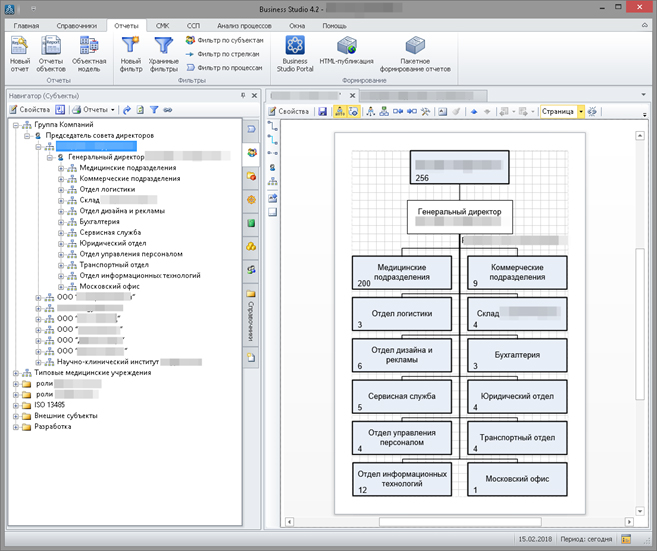
Task: Open Объектная модель from the ribbon
Action: coord(88,46)
